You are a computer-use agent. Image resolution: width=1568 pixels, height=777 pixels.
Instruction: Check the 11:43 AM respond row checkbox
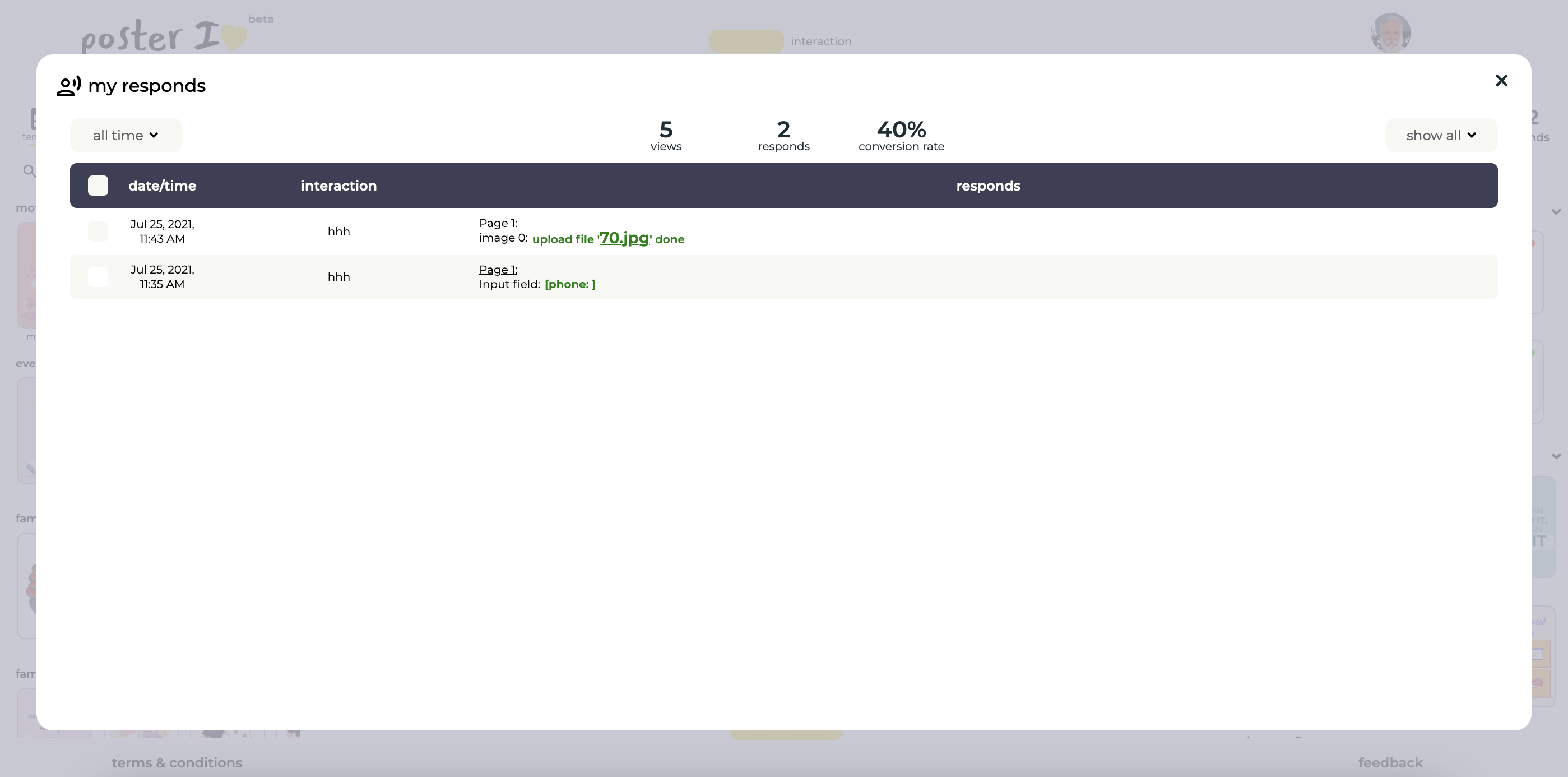(x=98, y=232)
